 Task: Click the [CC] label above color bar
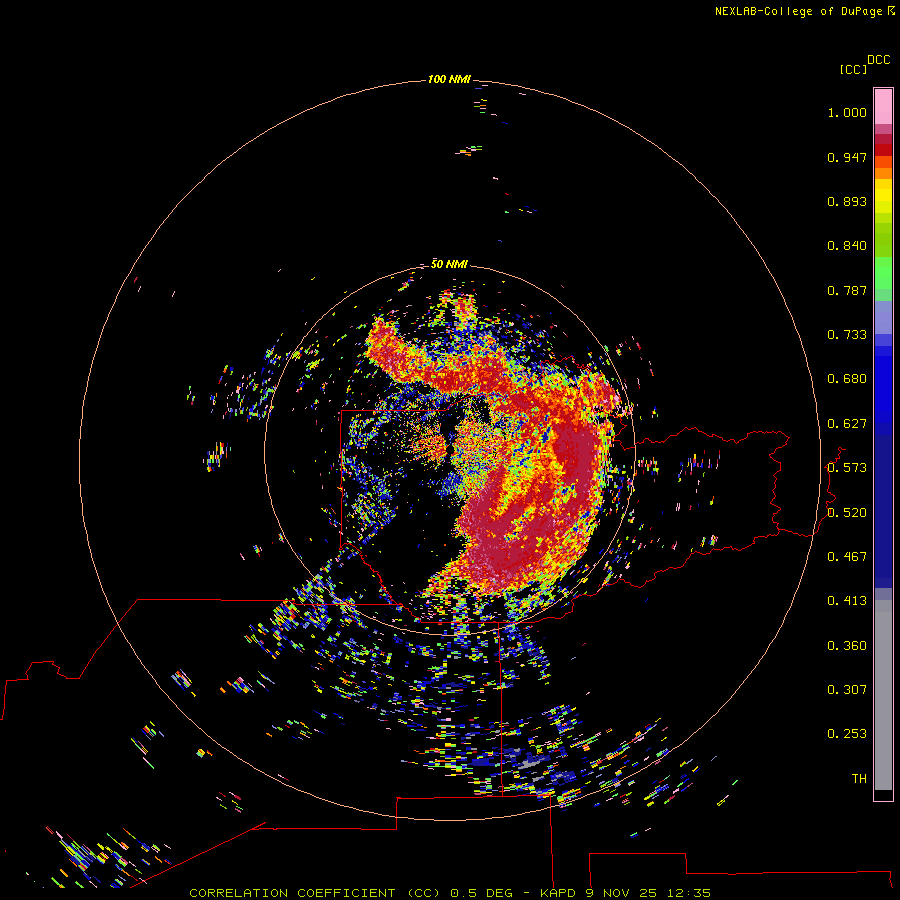[x=853, y=69]
